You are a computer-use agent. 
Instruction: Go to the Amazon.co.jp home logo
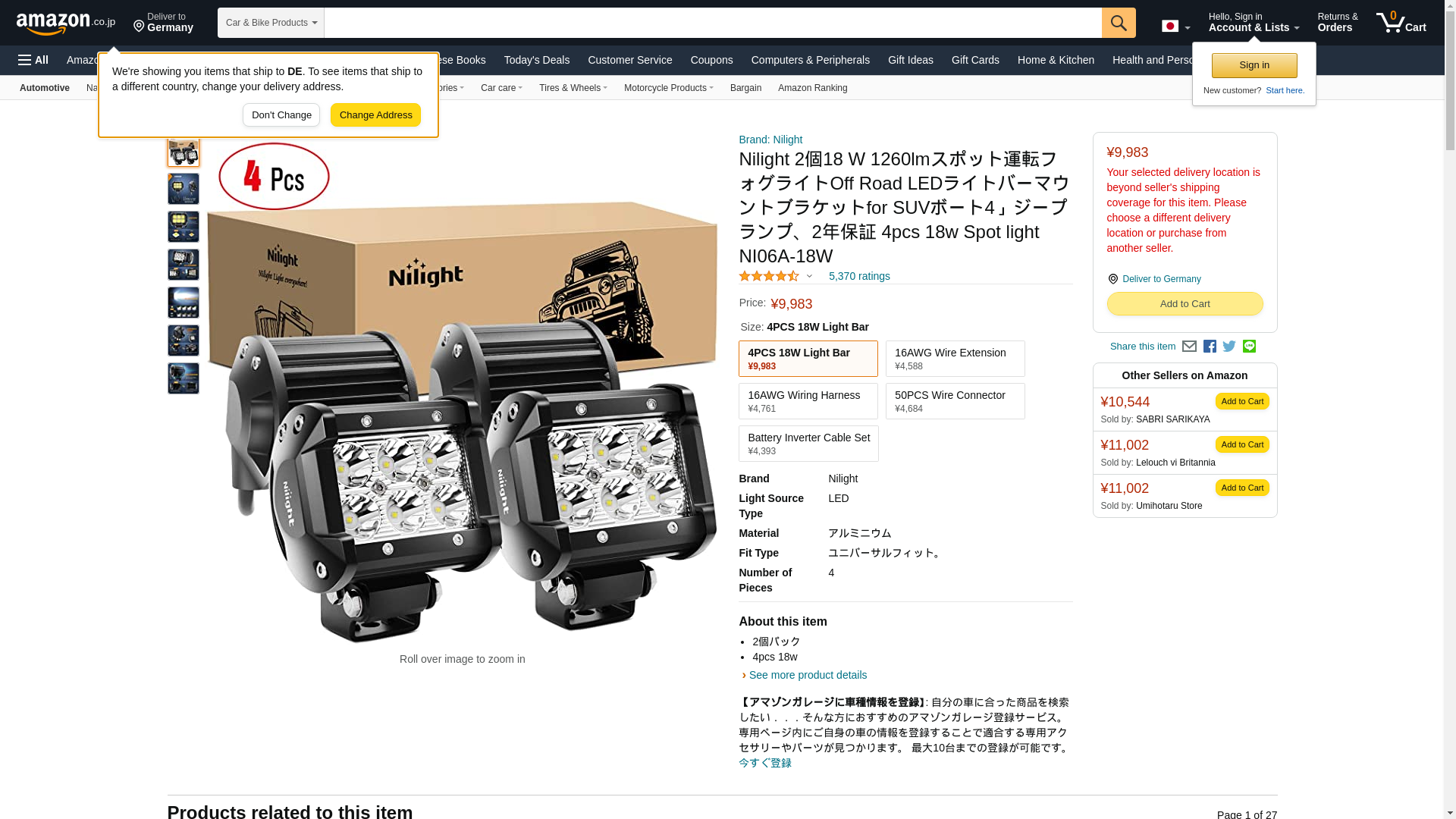[66, 23]
